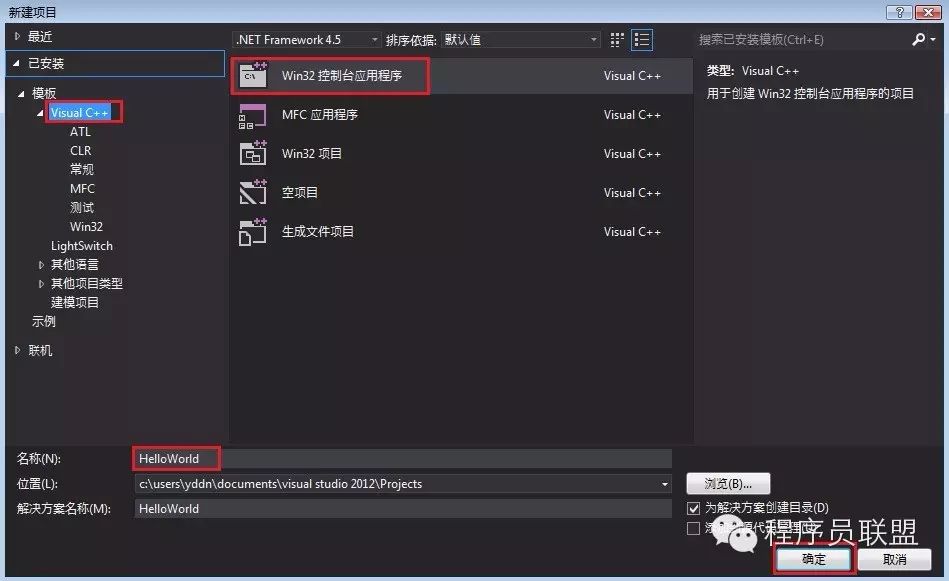Confirm with the 确定 button

(813, 559)
